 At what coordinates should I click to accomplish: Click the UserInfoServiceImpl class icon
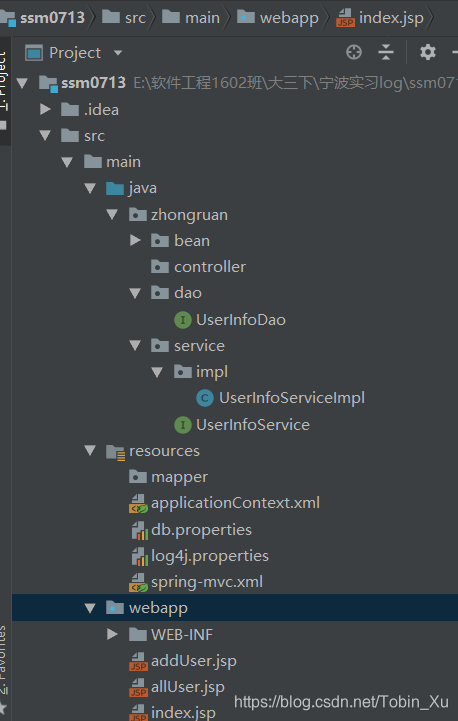pos(205,398)
